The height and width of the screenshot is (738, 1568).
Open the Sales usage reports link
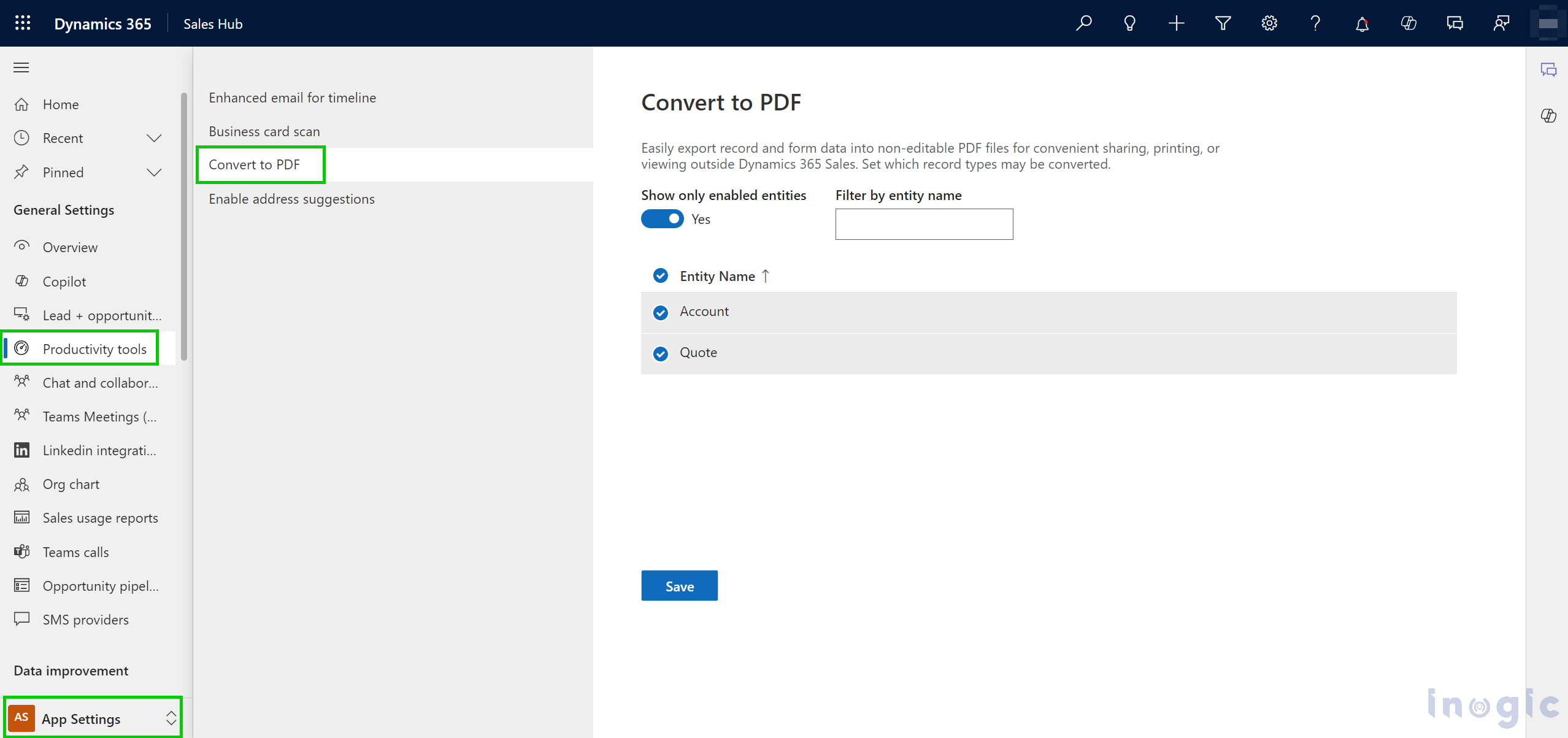[x=100, y=518]
